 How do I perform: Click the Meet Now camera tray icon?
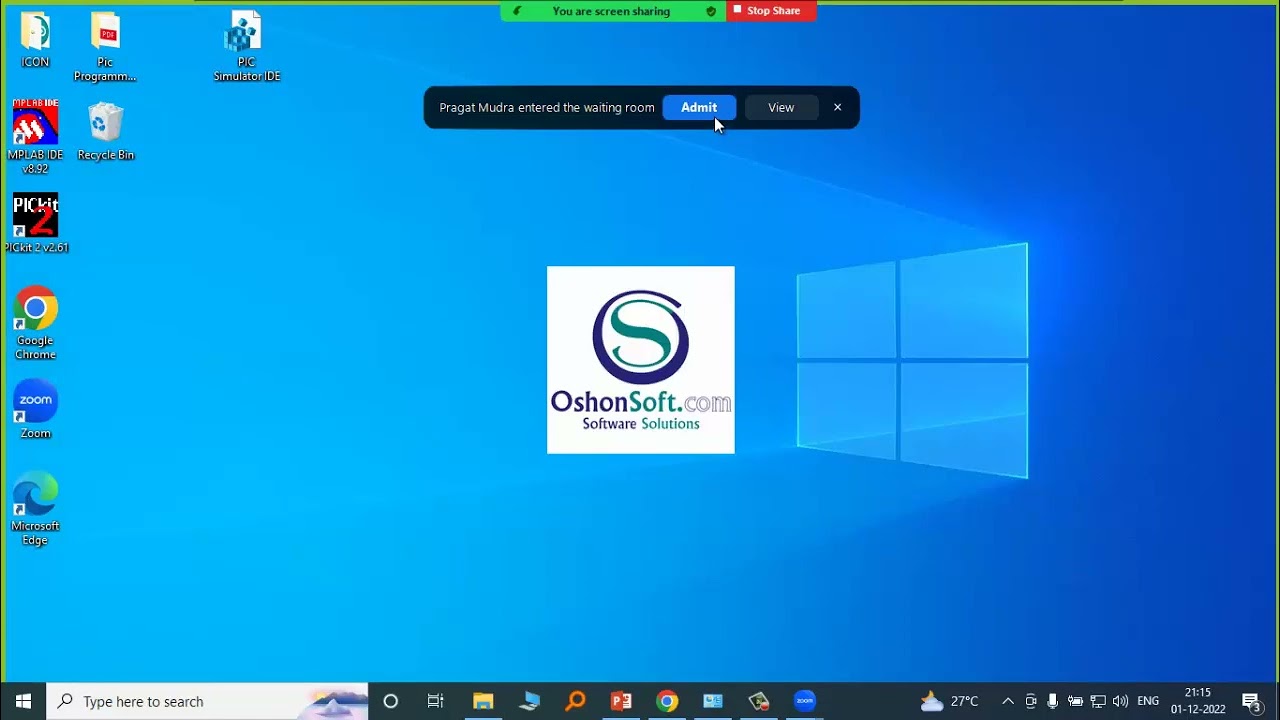(1031, 701)
